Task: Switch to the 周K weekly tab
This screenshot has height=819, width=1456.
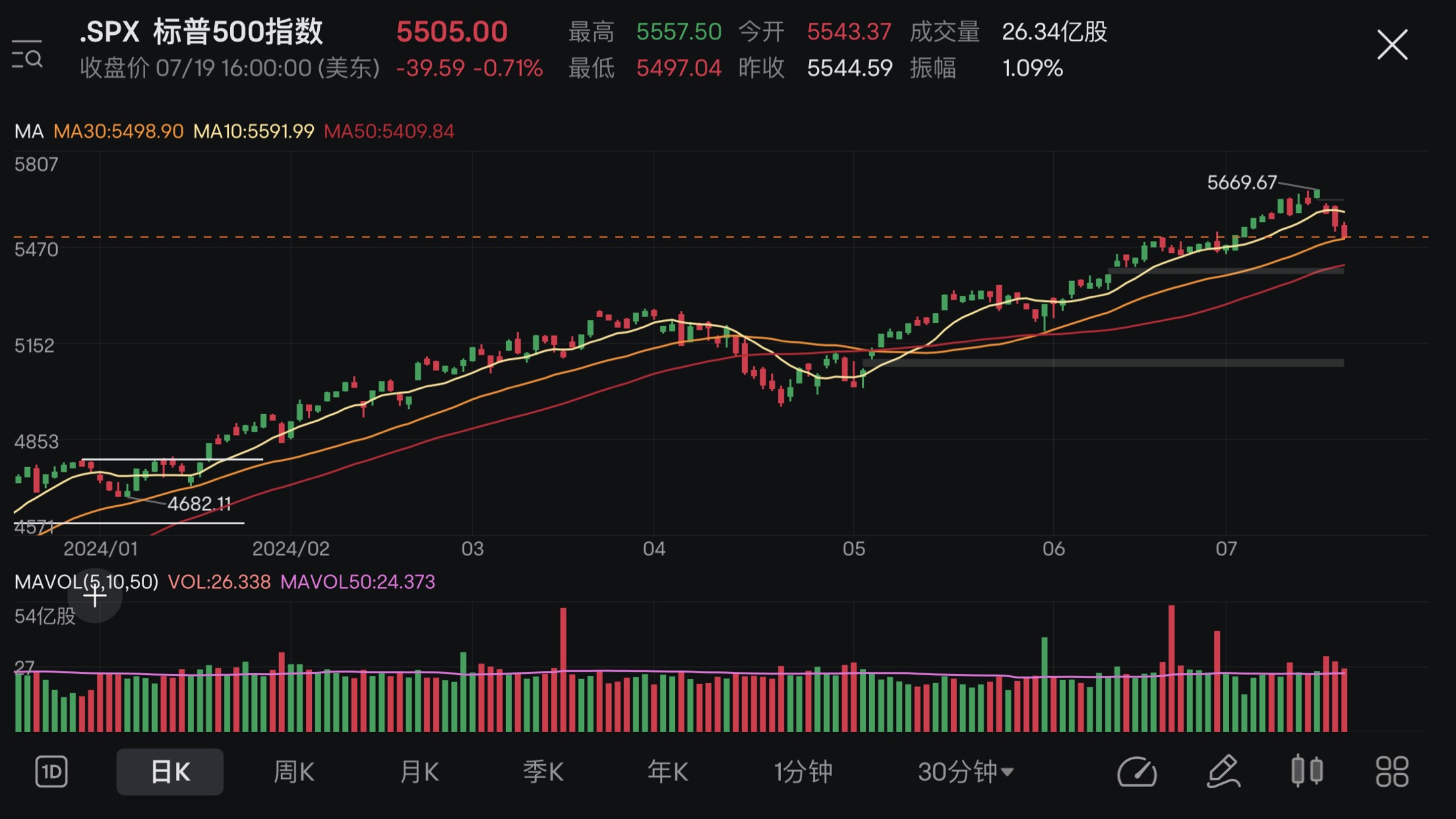Action: tap(294, 772)
